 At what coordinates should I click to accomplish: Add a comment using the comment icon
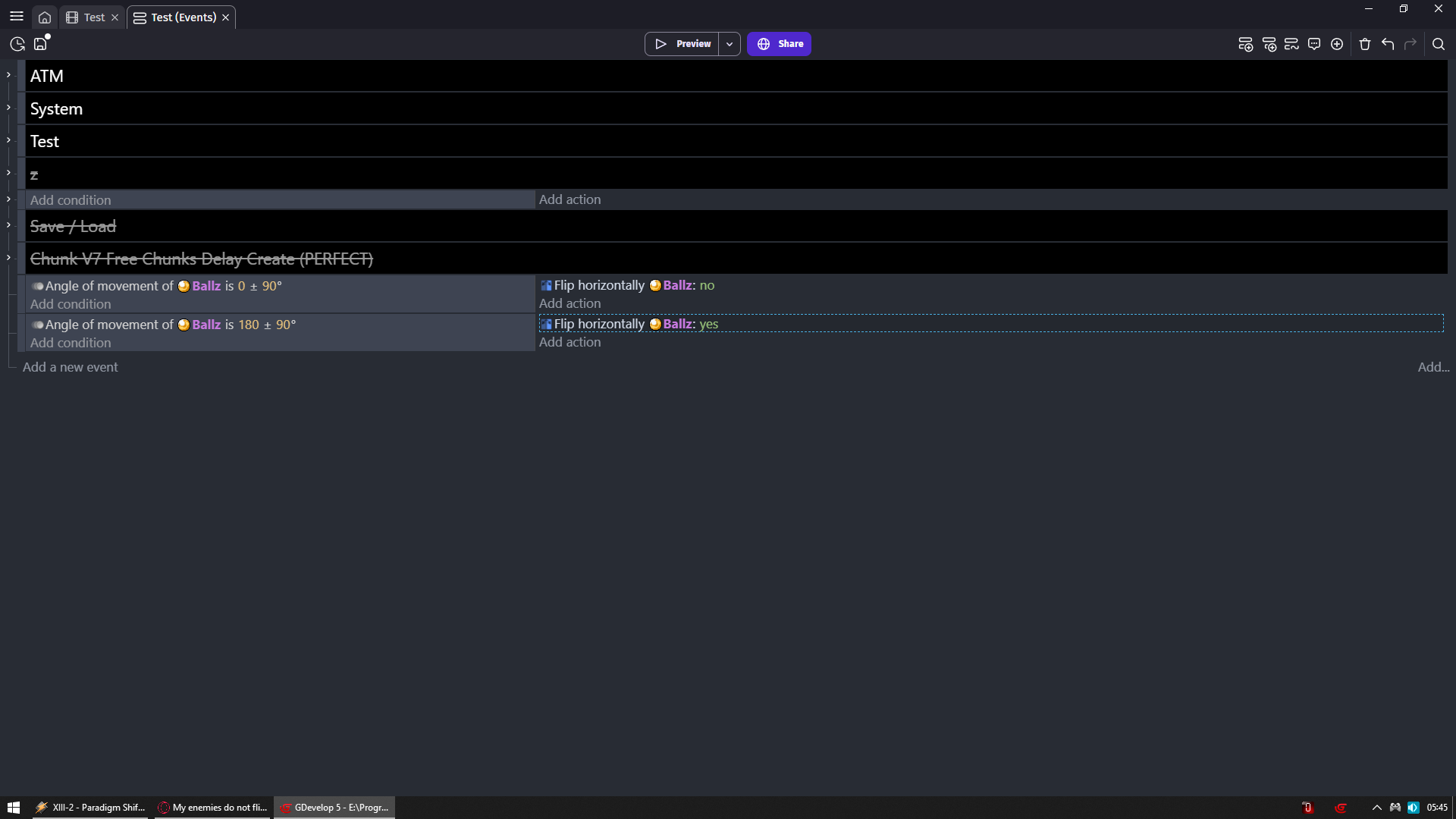pos(1314,44)
